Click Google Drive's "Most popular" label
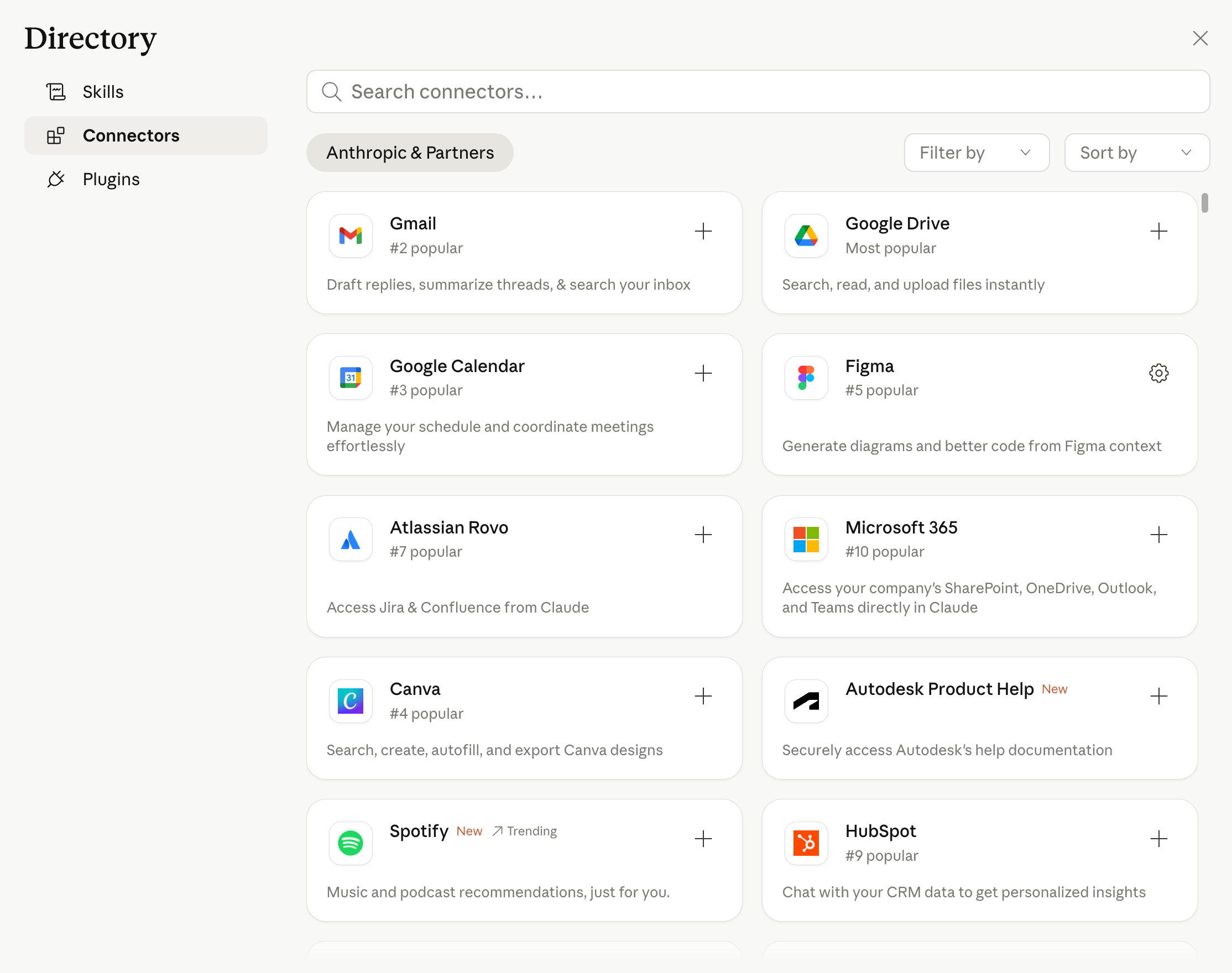1232x973 pixels. tap(890, 248)
